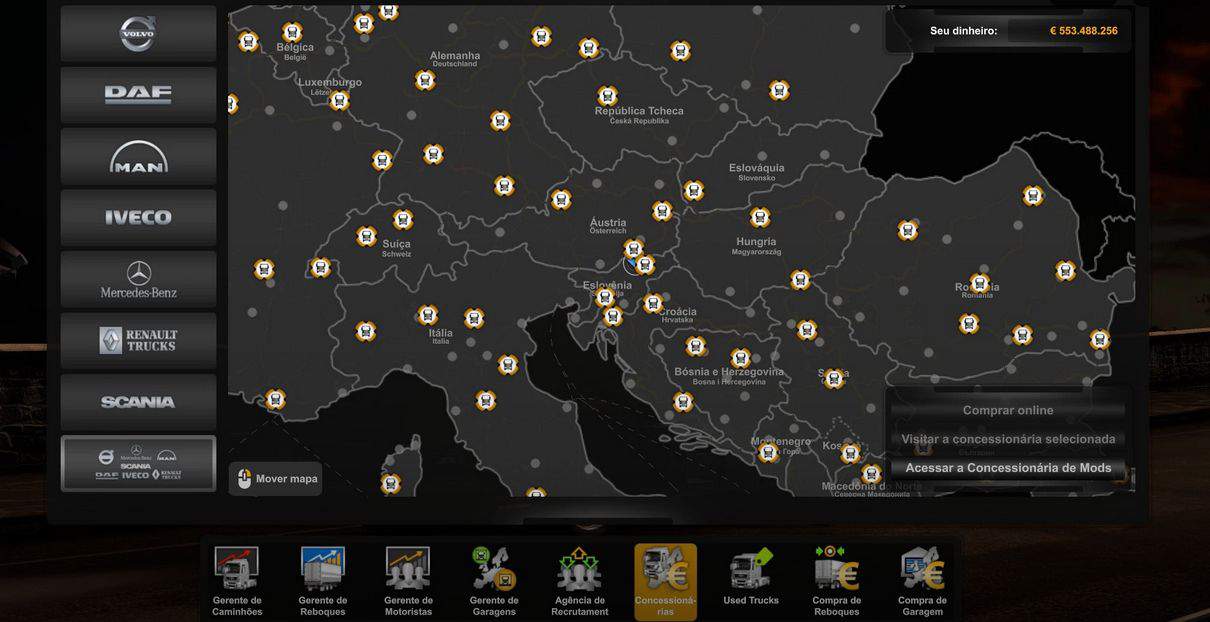Open Gerente de Motoristas screen
Viewport: 1210px width, 622px height.
coord(408,581)
